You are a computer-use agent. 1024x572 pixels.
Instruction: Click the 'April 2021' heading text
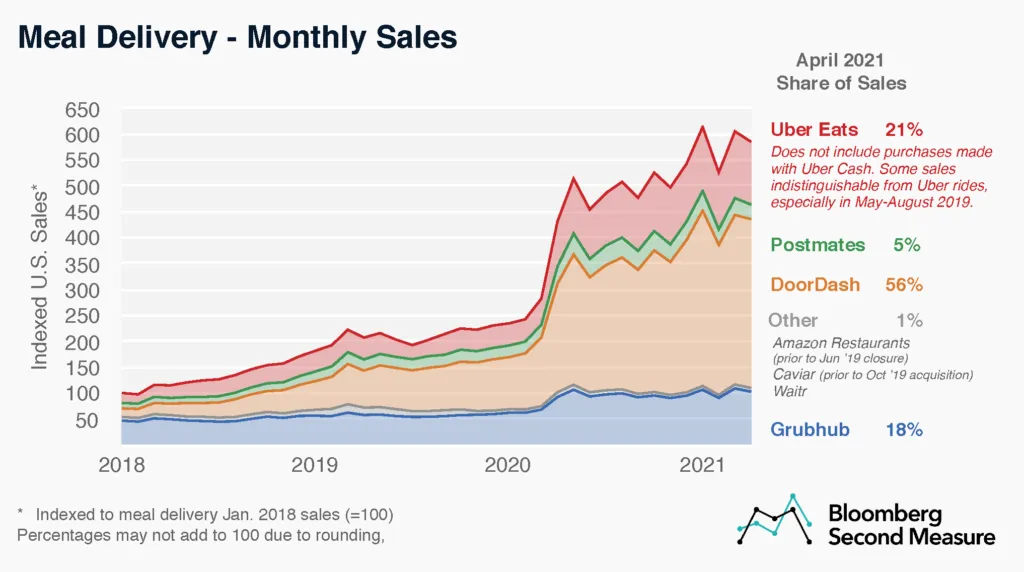[x=840, y=60]
